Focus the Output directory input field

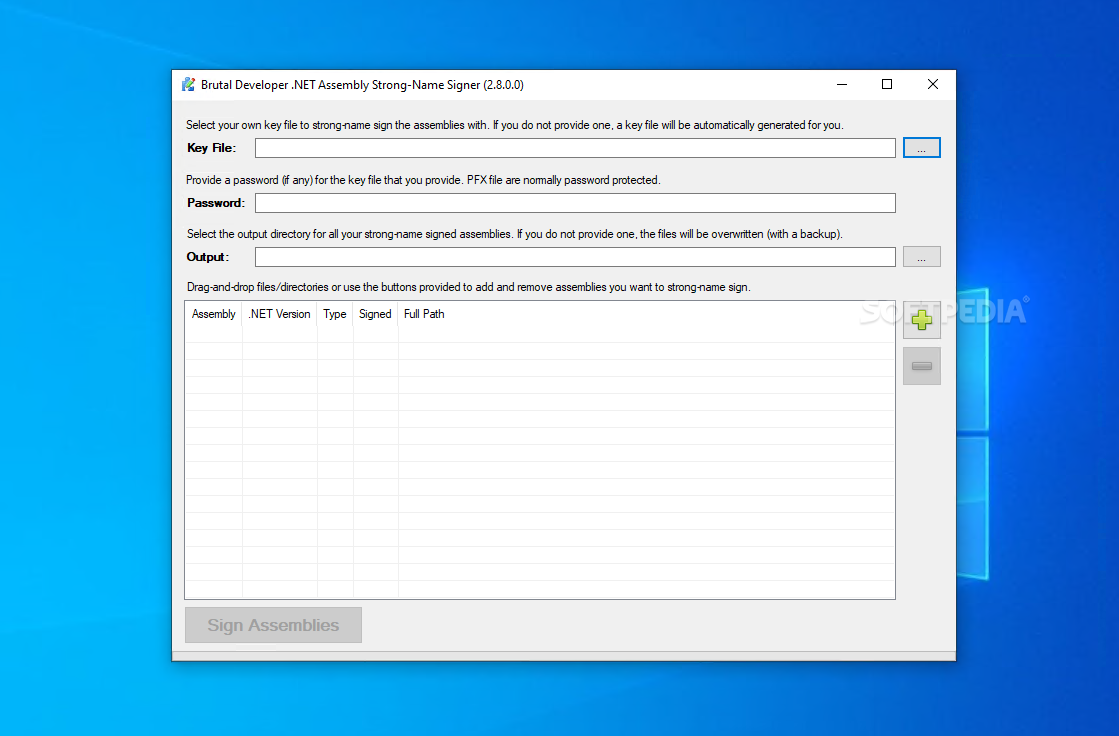(x=575, y=257)
